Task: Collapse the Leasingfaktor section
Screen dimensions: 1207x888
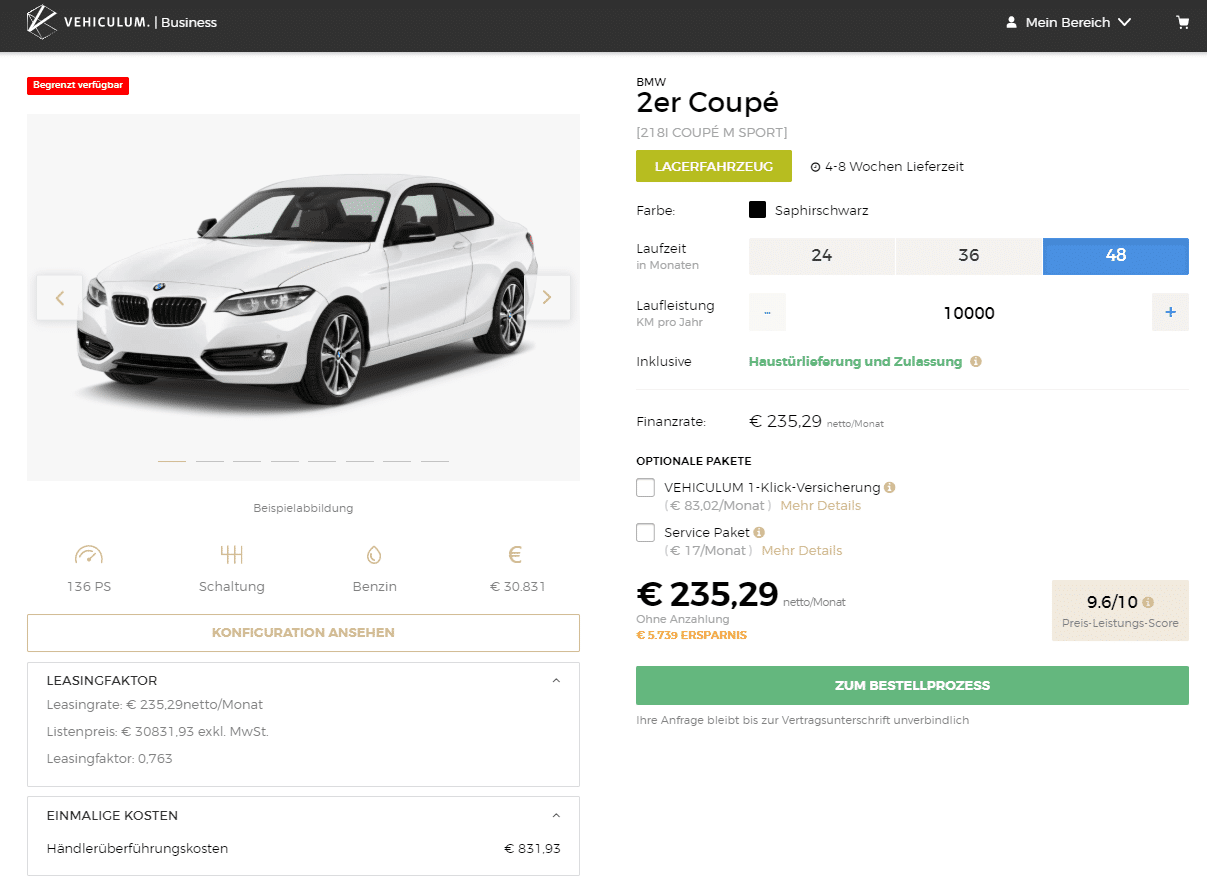Action: 556,680
